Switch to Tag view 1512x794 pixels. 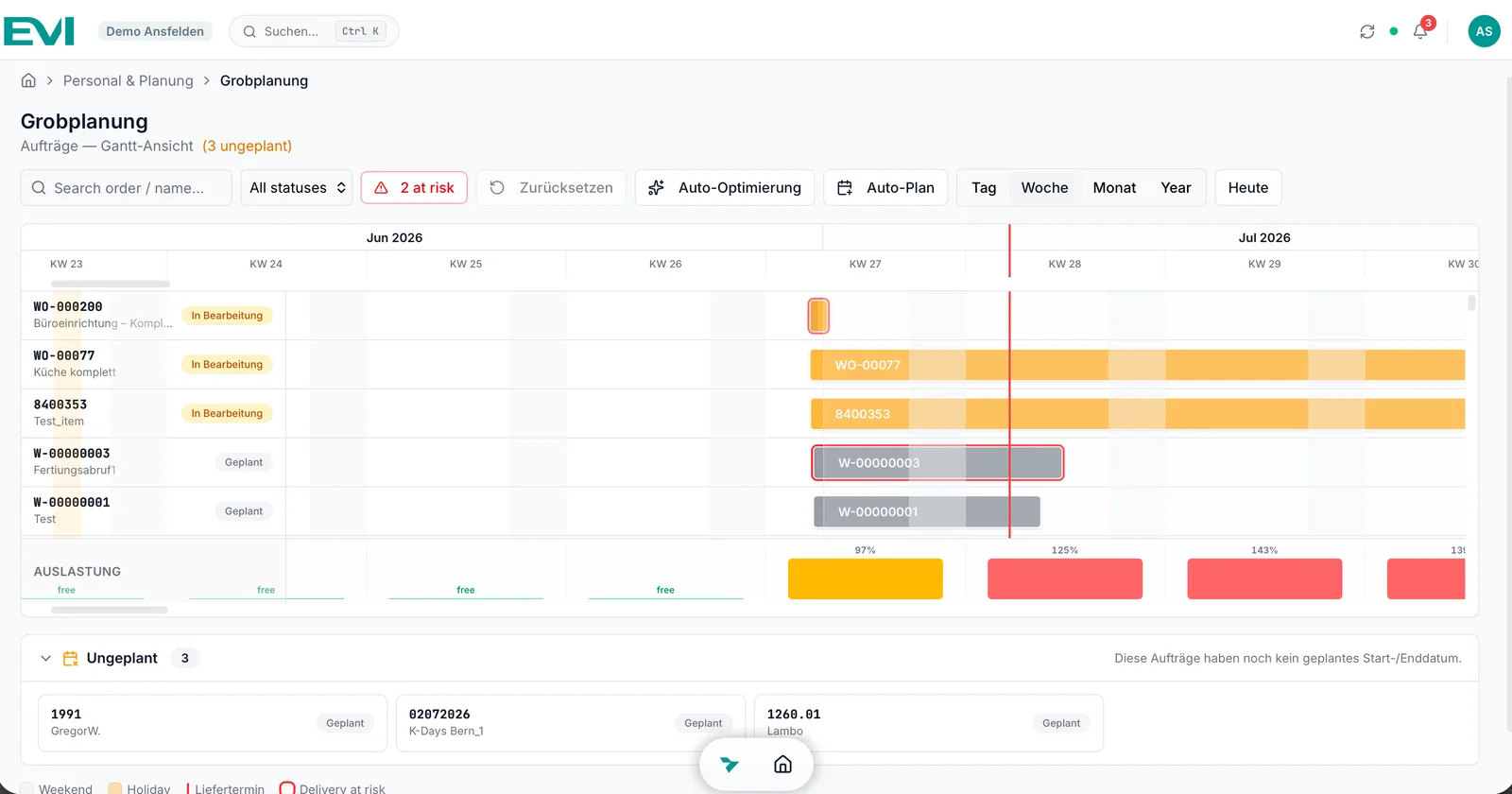click(984, 187)
